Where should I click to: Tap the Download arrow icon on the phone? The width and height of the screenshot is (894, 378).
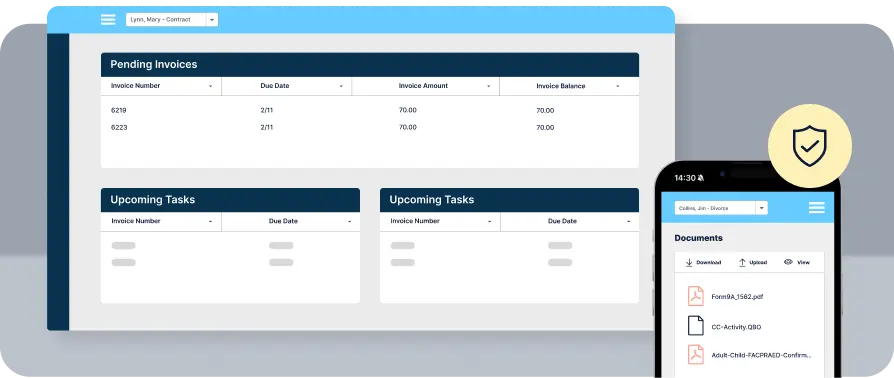tap(689, 262)
